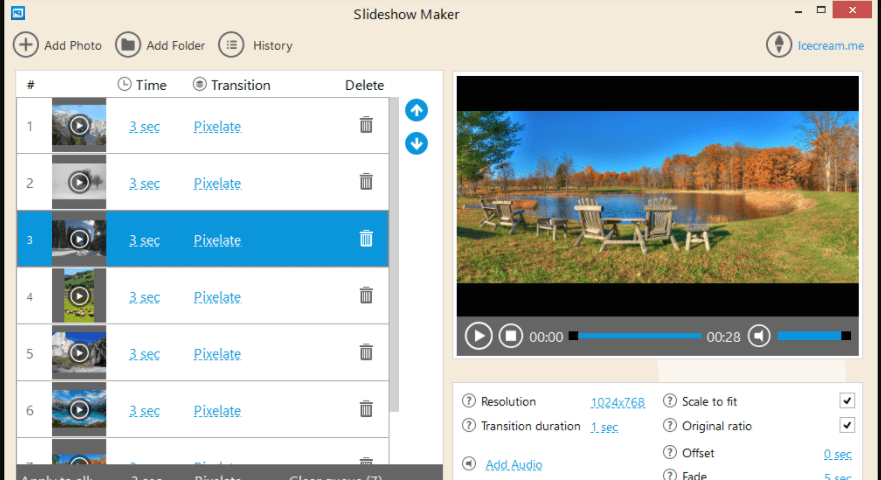Play the slideshow preview
881x480 pixels.
pyautogui.click(x=478, y=336)
